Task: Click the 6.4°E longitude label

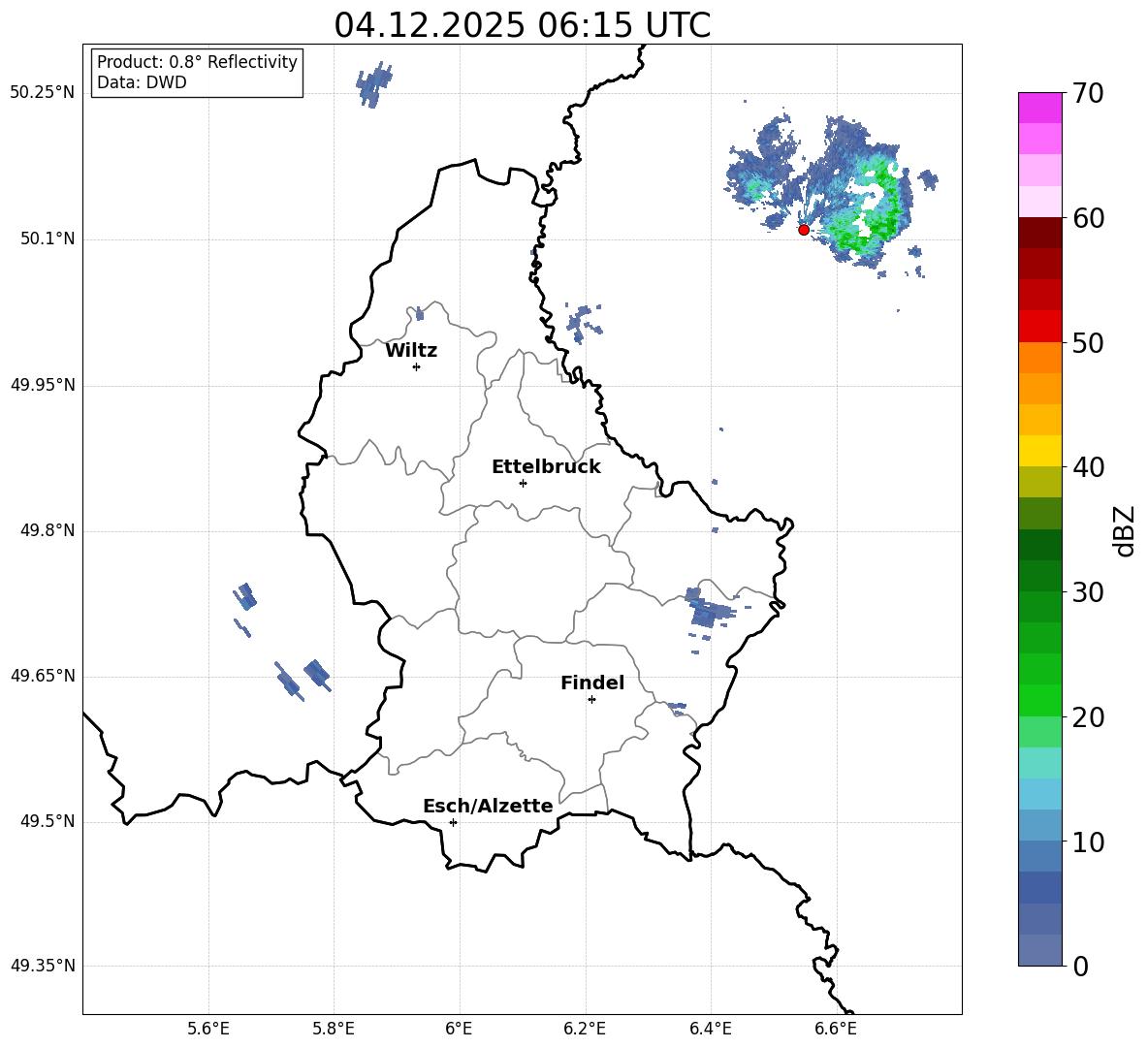Action: coord(710,1029)
